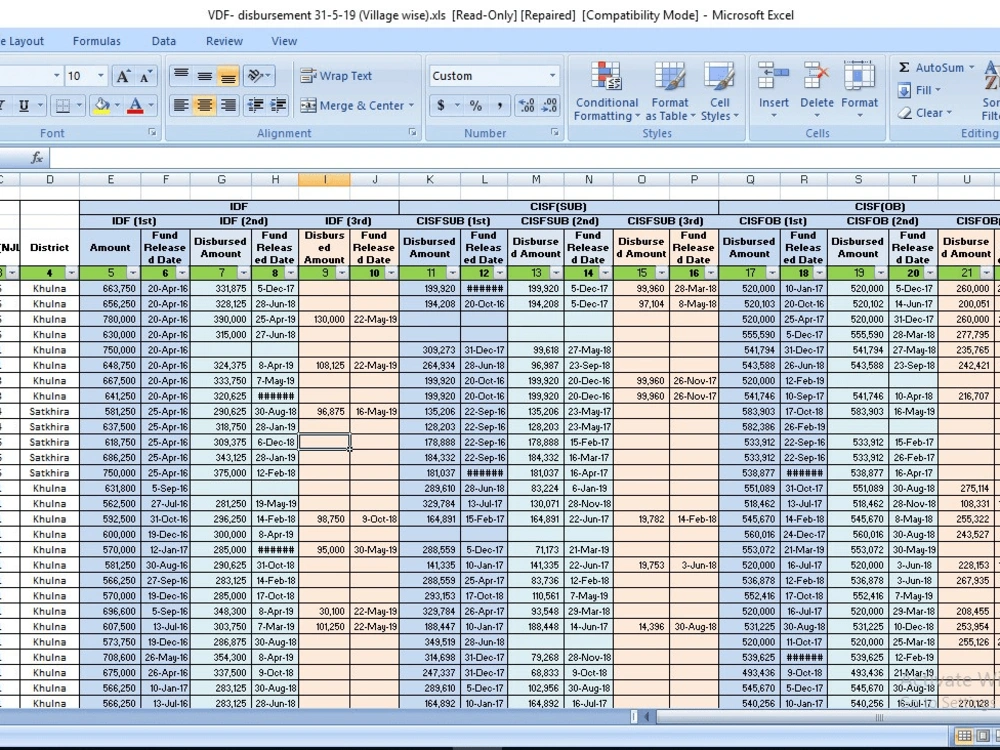
Task: Increase decimal places
Action: click(526, 105)
